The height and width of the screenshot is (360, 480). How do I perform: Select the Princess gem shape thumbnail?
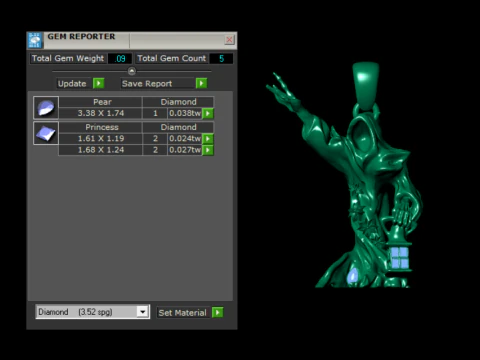(x=46, y=133)
